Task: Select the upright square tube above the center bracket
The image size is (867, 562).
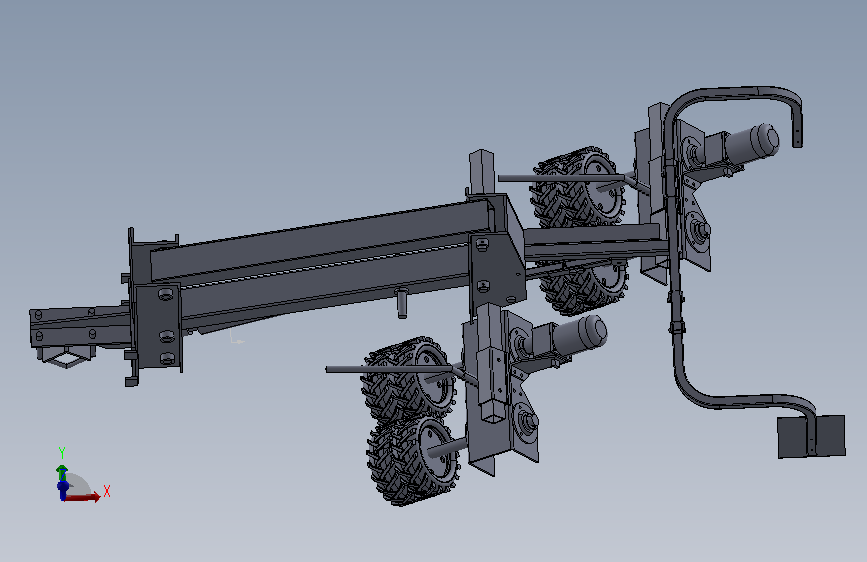Action: pos(481,170)
